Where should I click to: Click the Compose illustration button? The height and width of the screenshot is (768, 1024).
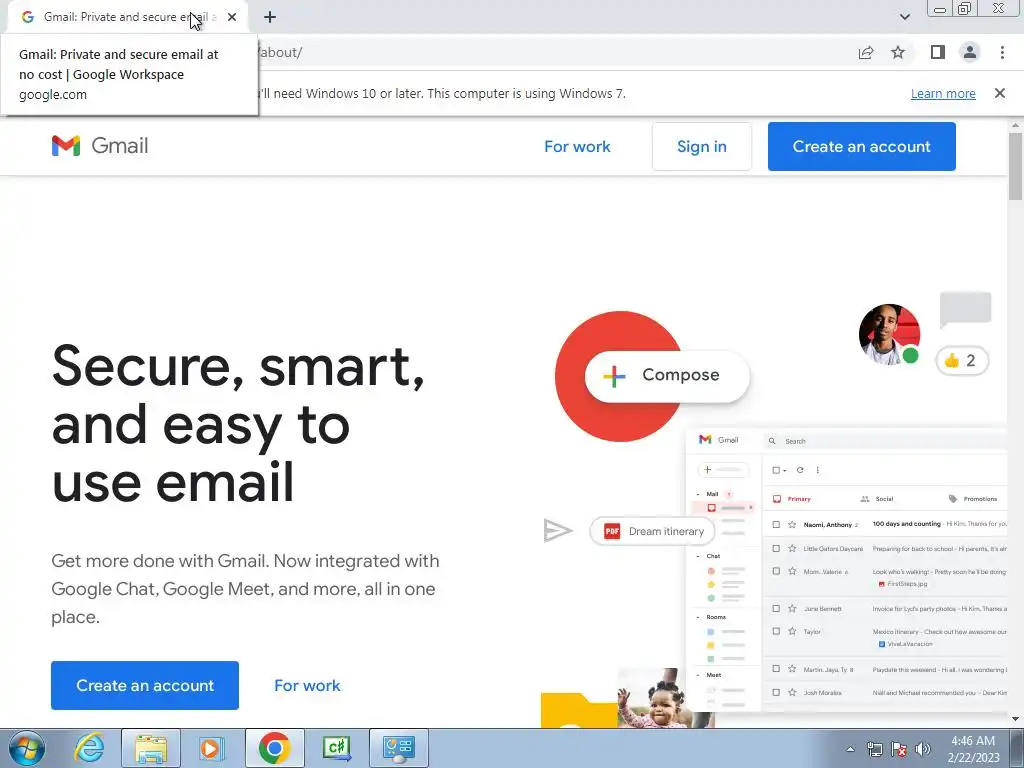click(x=667, y=376)
